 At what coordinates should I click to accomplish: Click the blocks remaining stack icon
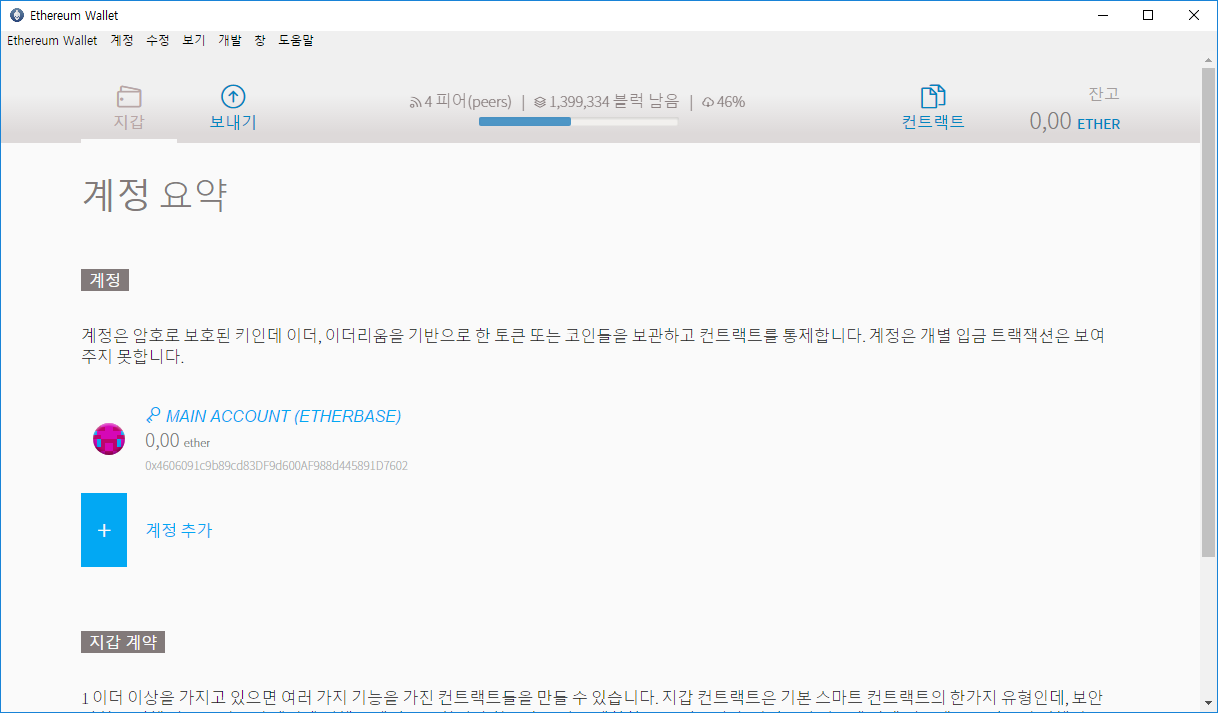pyautogui.click(x=540, y=102)
